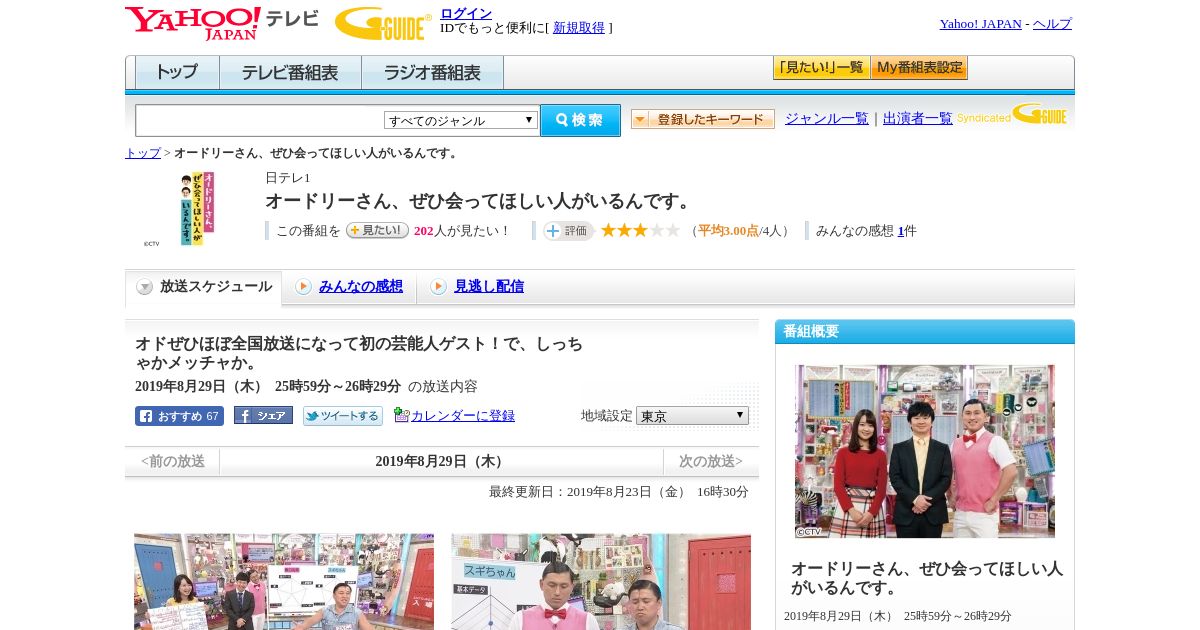Open ジャンル一覧 link
The height and width of the screenshot is (630, 1200).
click(826, 118)
